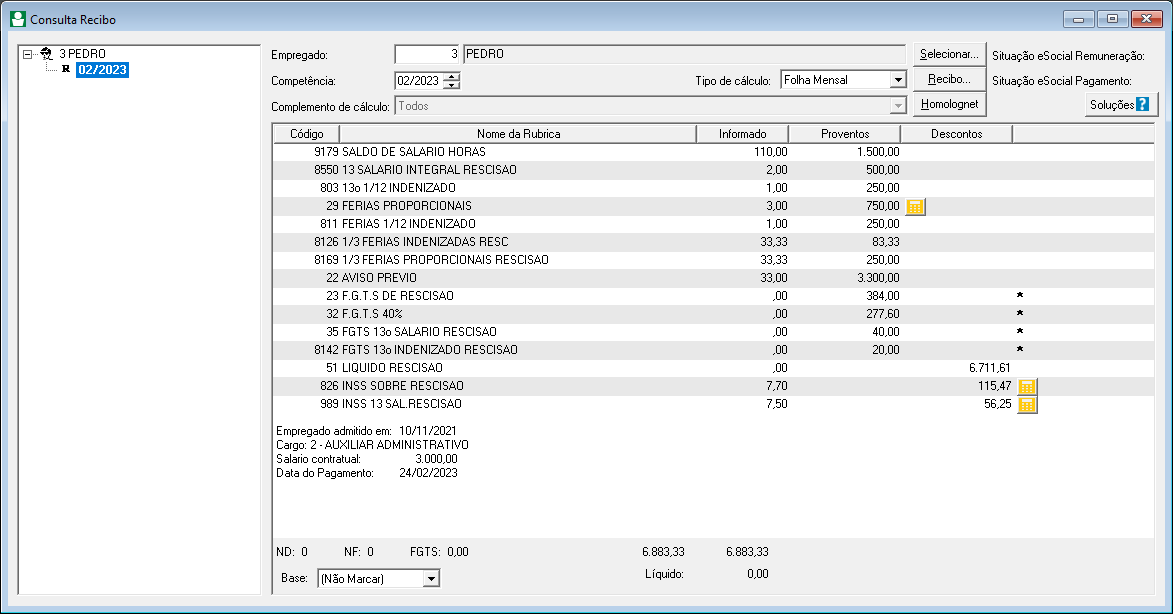Click the Consulta Recibo window title icon
1173x614 pixels.
click(x=18, y=19)
